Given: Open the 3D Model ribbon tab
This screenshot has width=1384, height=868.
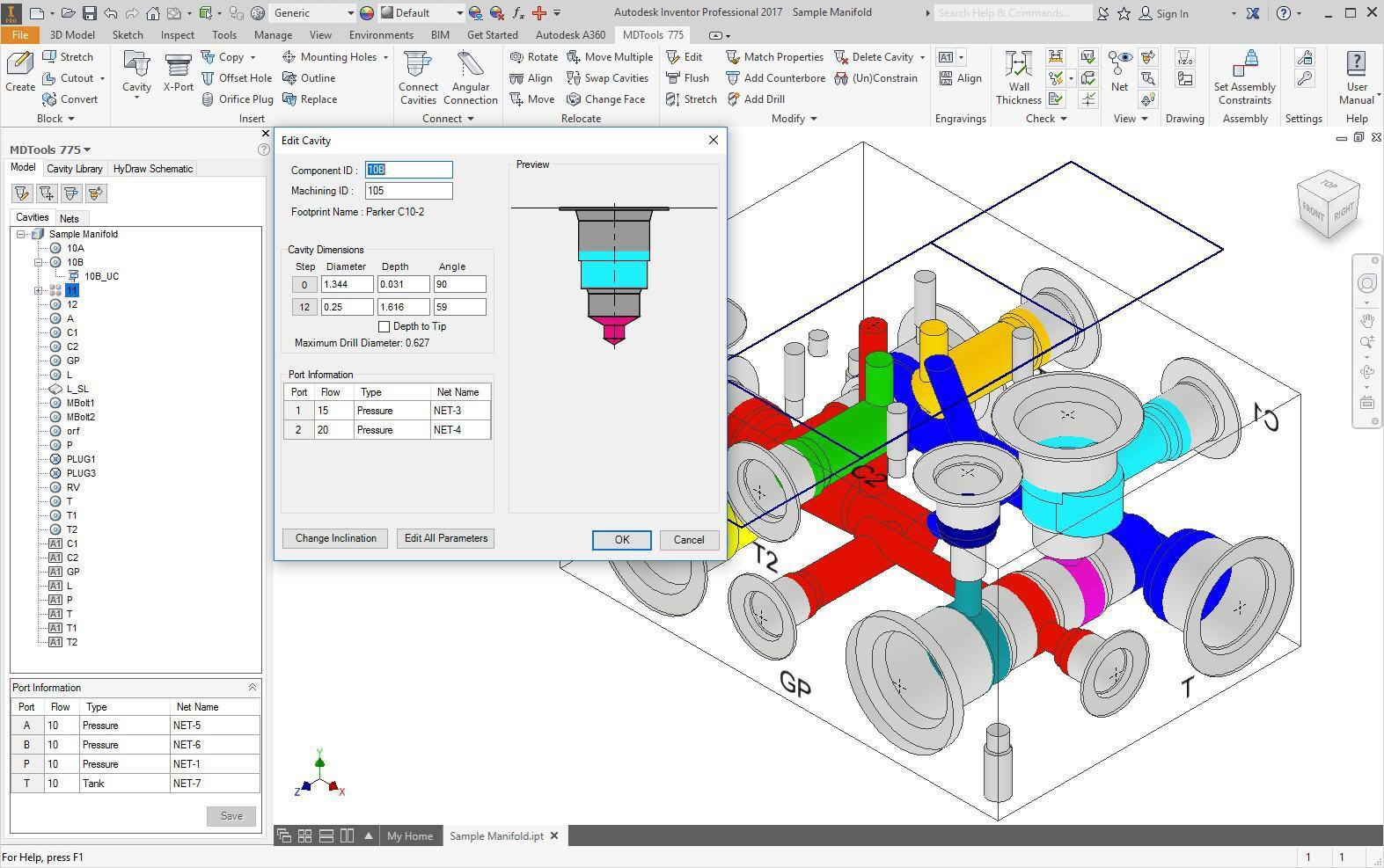Looking at the screenshot, I should pos(72,35).
